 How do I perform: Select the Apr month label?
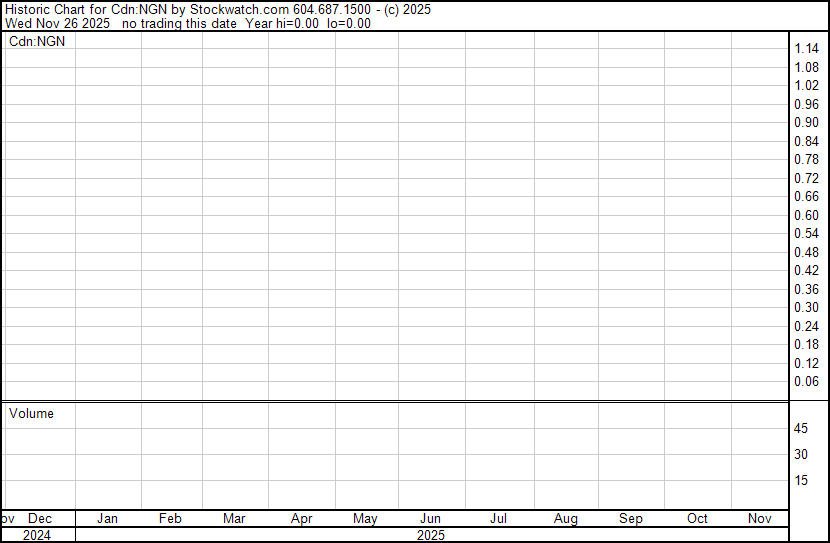pos(302,519)
